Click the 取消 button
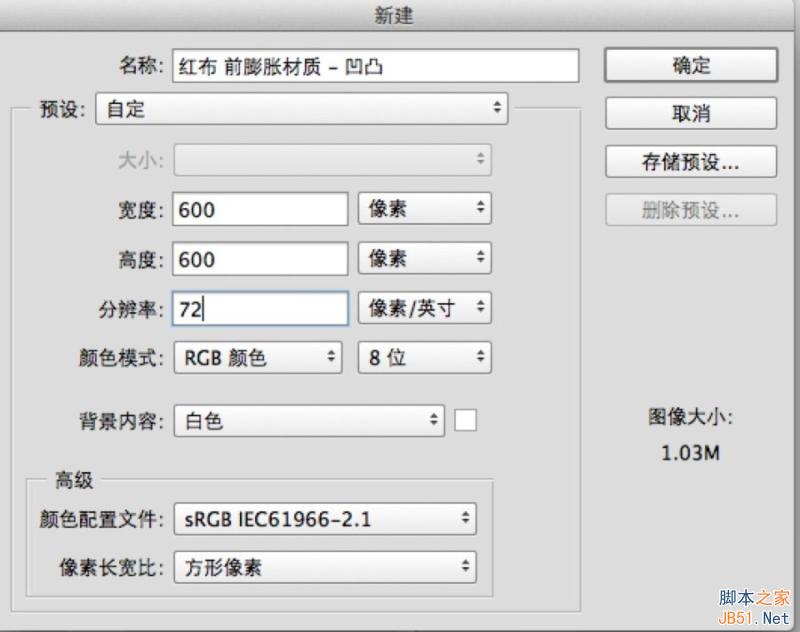800x632 pixels. 691,113
